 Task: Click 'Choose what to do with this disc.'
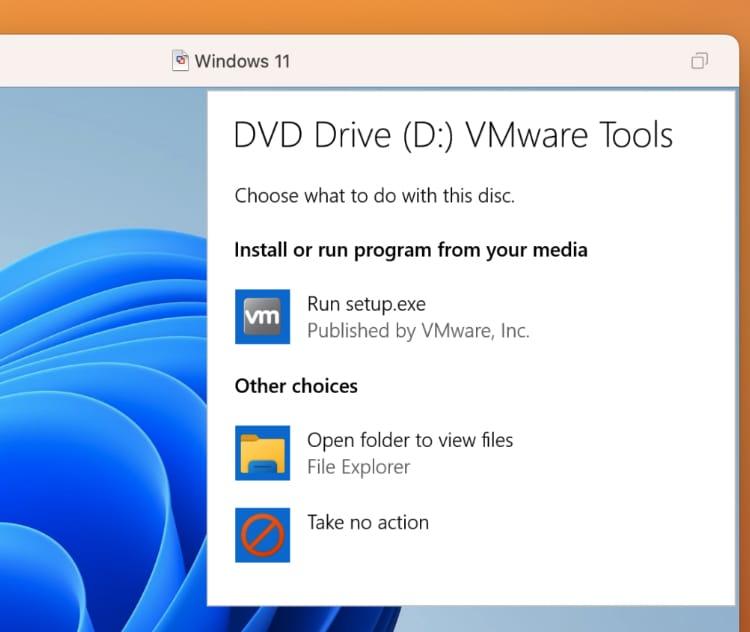pyautogui.click(x=375, y=196)
